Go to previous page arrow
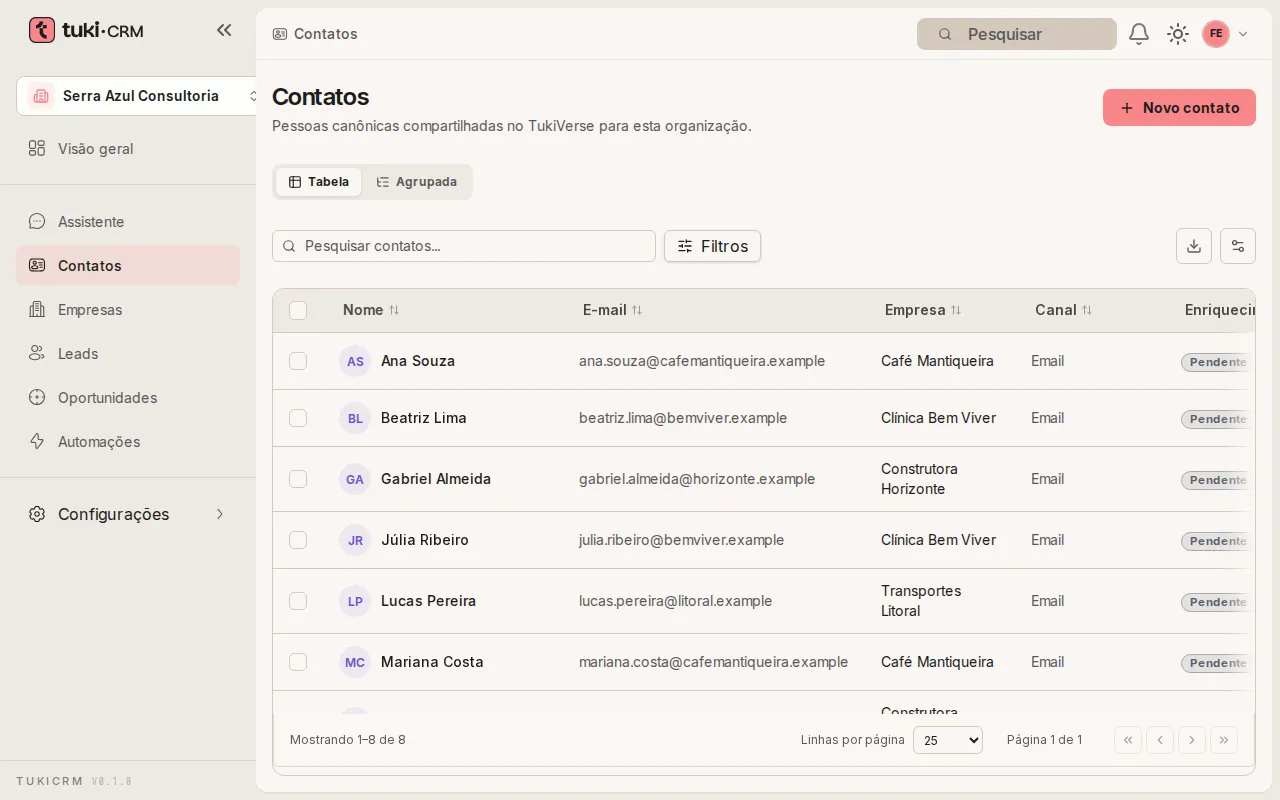1280x800 pixels. click(x=1160, y=740)
